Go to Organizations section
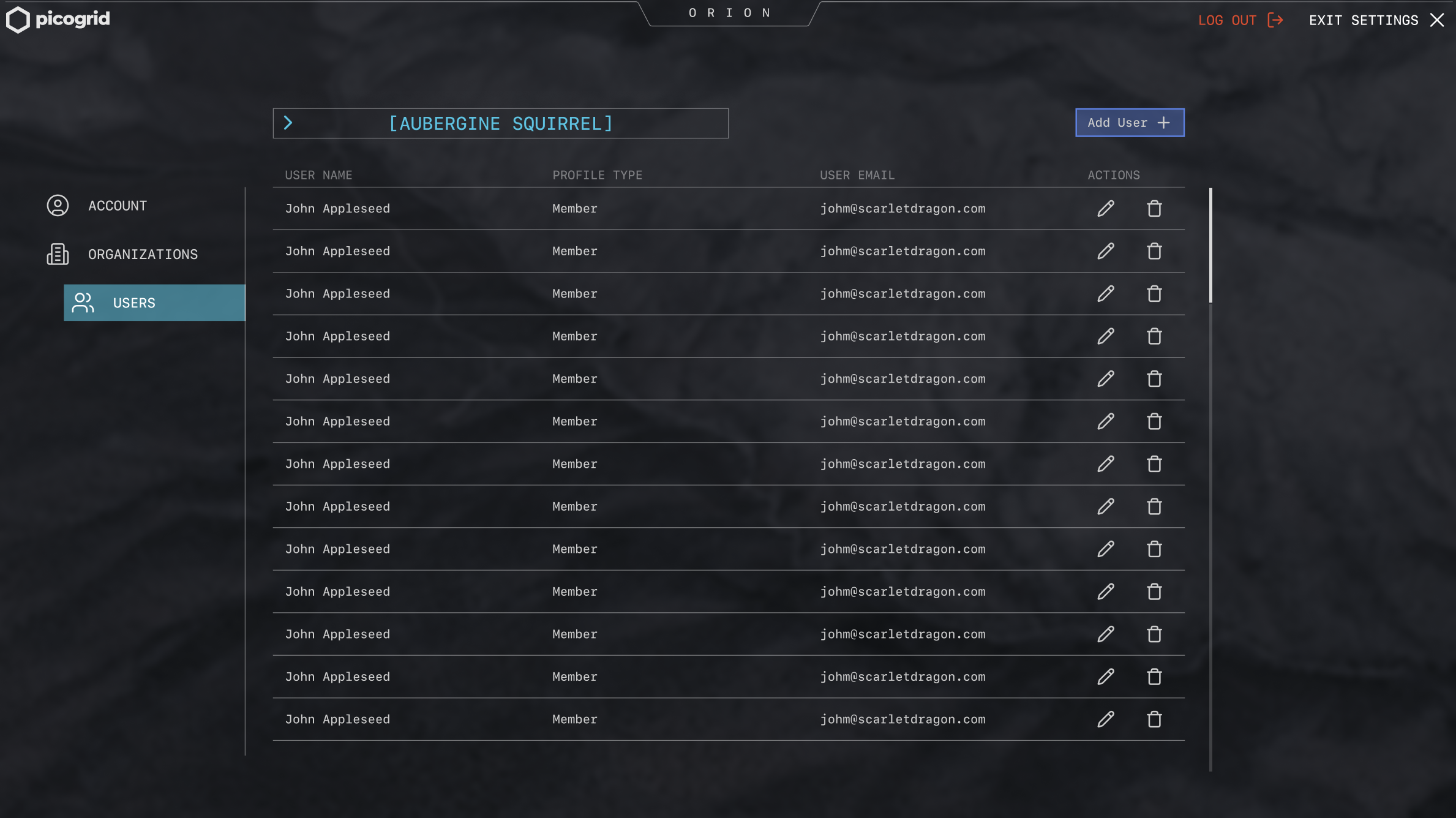The height and width of the screenshot is (818, 1456). tap(143, 254)
